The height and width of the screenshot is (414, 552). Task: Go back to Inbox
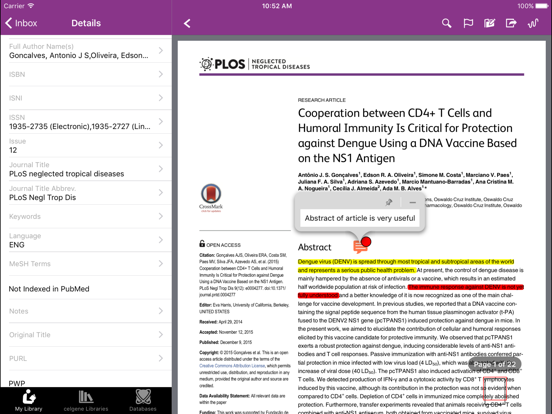point(21,23)
